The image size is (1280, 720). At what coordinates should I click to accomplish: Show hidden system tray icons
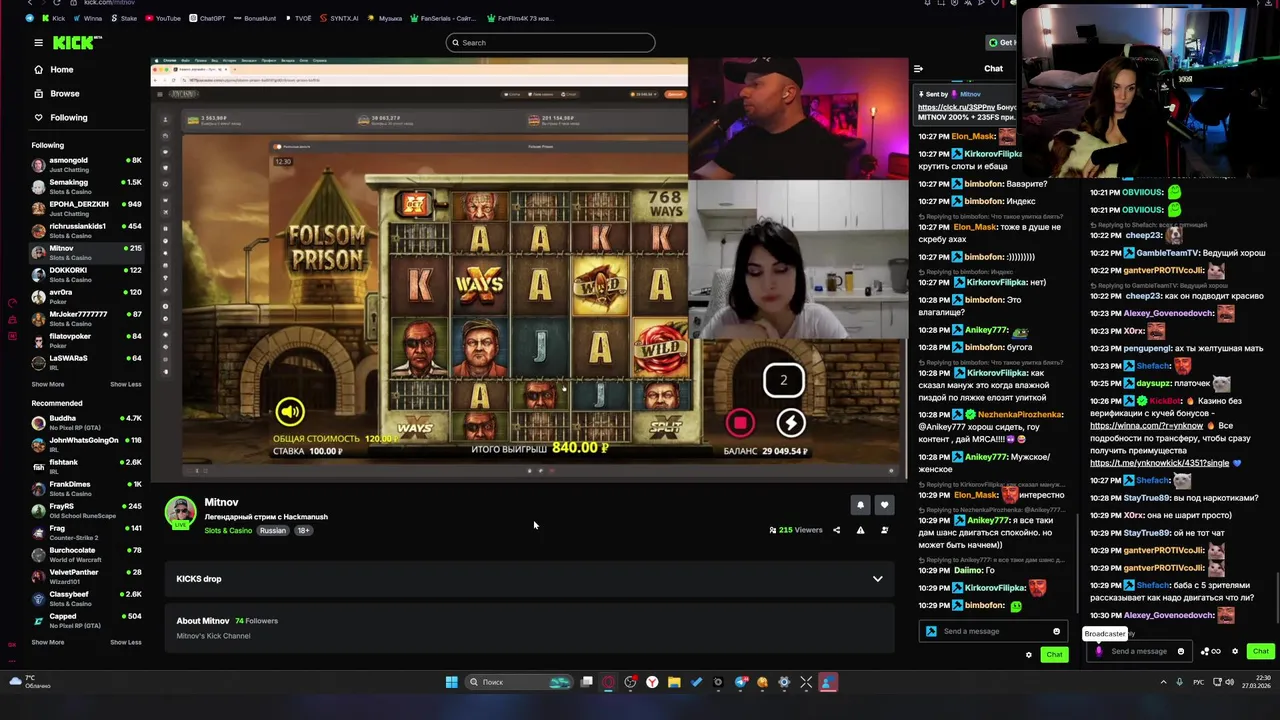1163,682
